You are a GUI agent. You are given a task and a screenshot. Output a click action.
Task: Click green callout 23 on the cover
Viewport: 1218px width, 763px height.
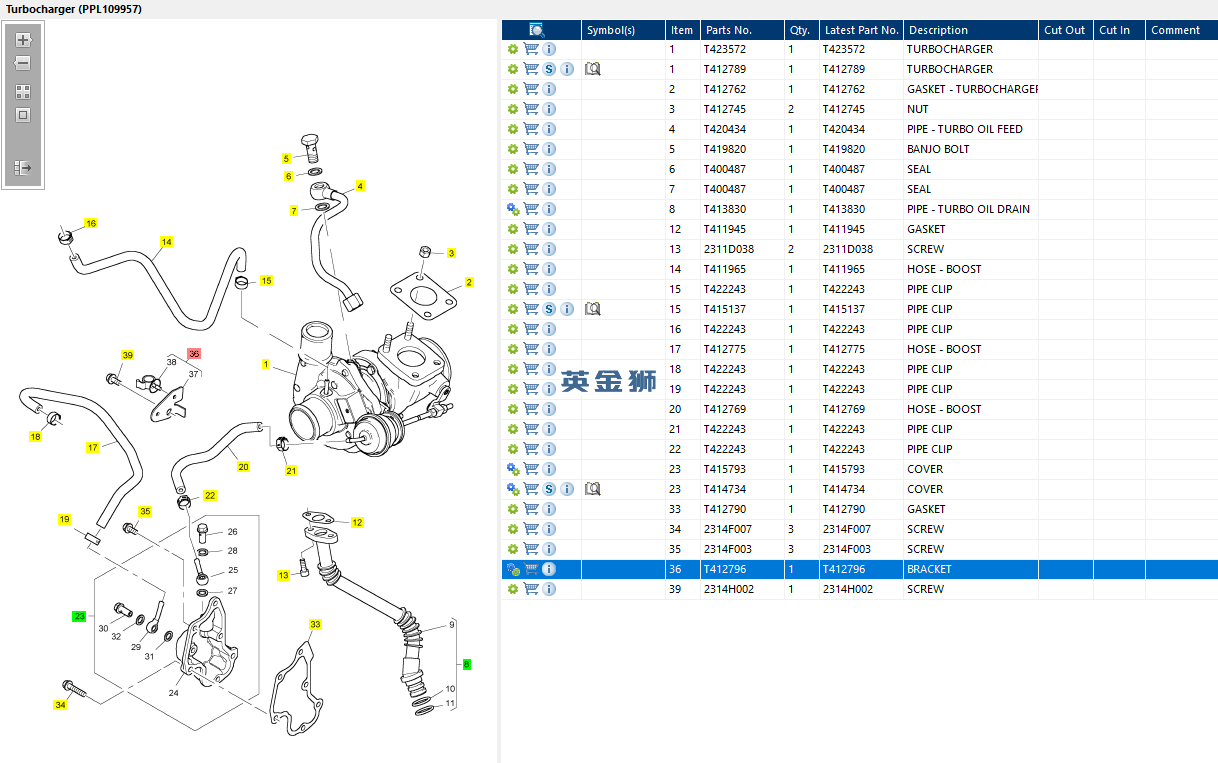(x=80, y=616)
